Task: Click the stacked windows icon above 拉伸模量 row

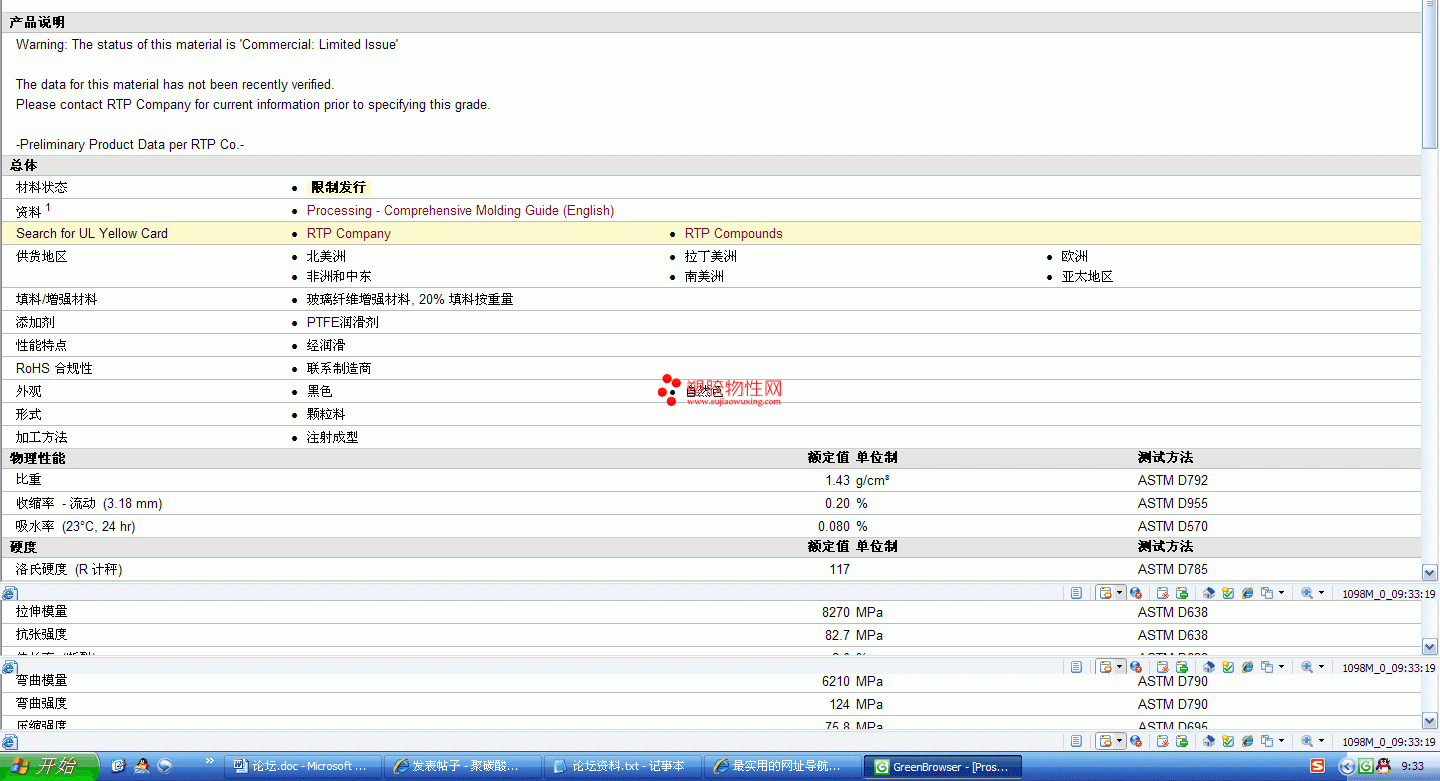Action: [1267, 593]
